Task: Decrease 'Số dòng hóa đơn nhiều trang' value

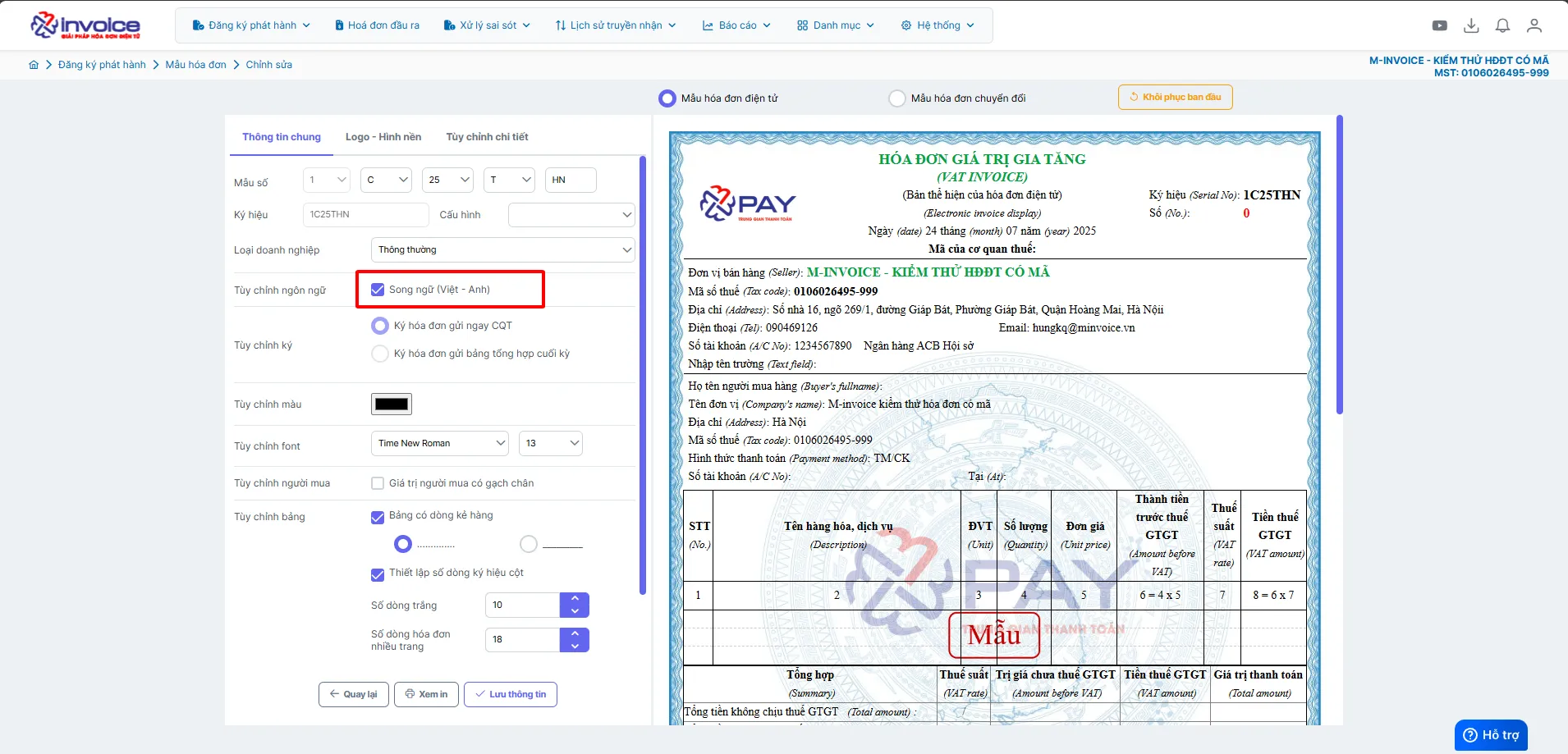Action: 575,647
